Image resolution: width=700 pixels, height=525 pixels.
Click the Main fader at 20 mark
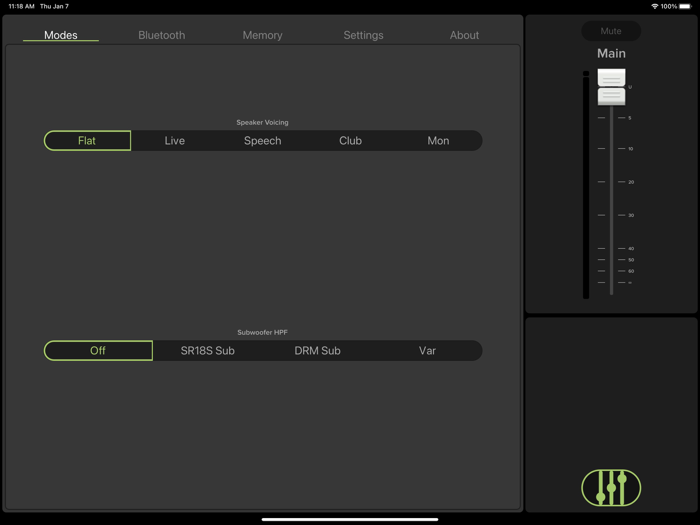pos(611,182)
